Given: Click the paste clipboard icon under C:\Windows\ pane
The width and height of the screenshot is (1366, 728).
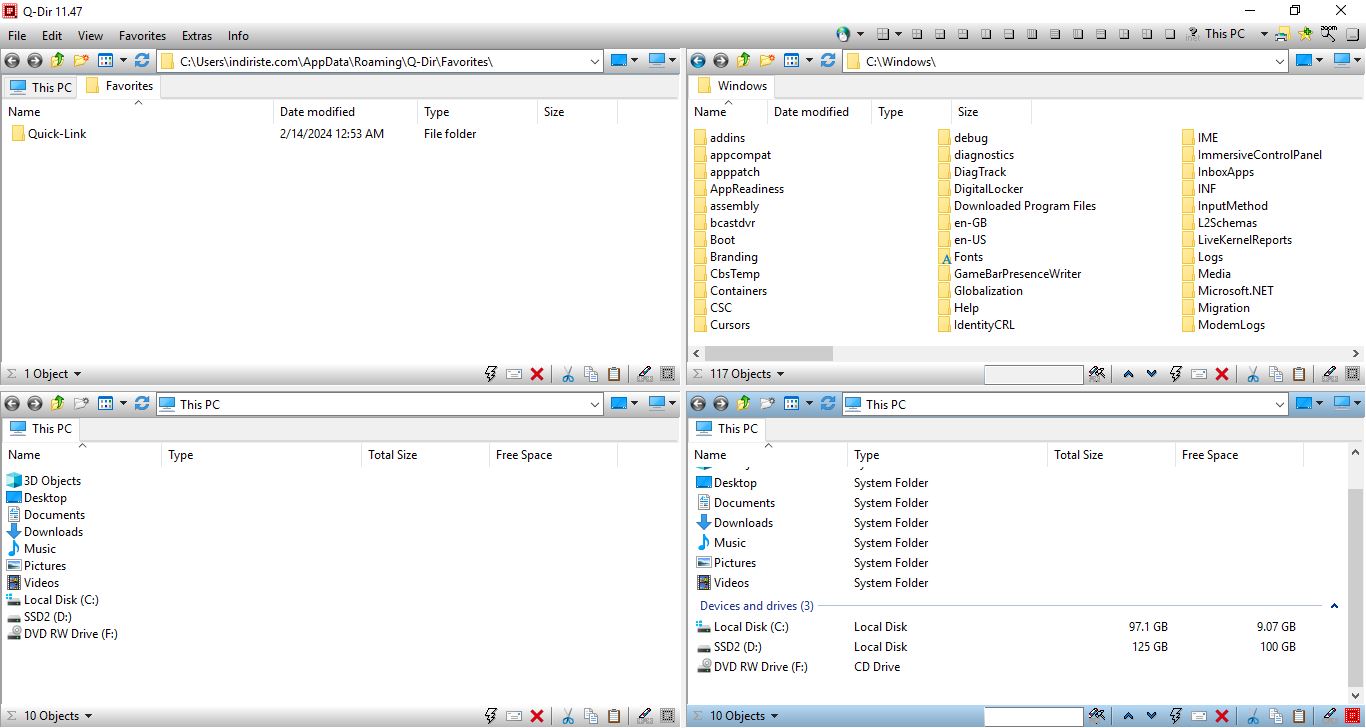Looking at the screenshot, I should click(x=1299, y=374).
